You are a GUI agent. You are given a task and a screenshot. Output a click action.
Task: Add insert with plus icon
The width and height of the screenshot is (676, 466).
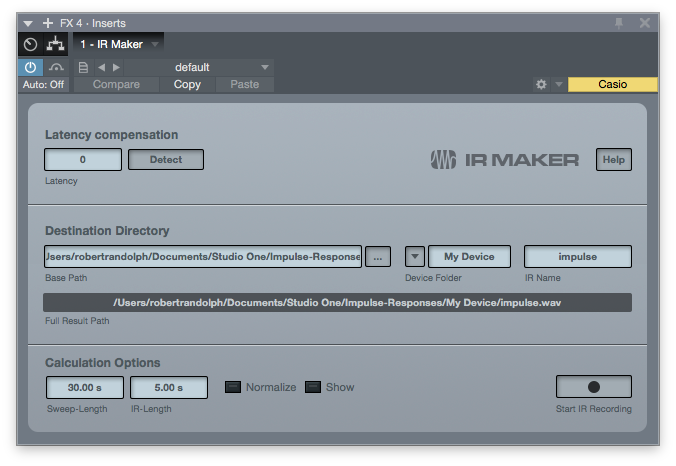47,22
